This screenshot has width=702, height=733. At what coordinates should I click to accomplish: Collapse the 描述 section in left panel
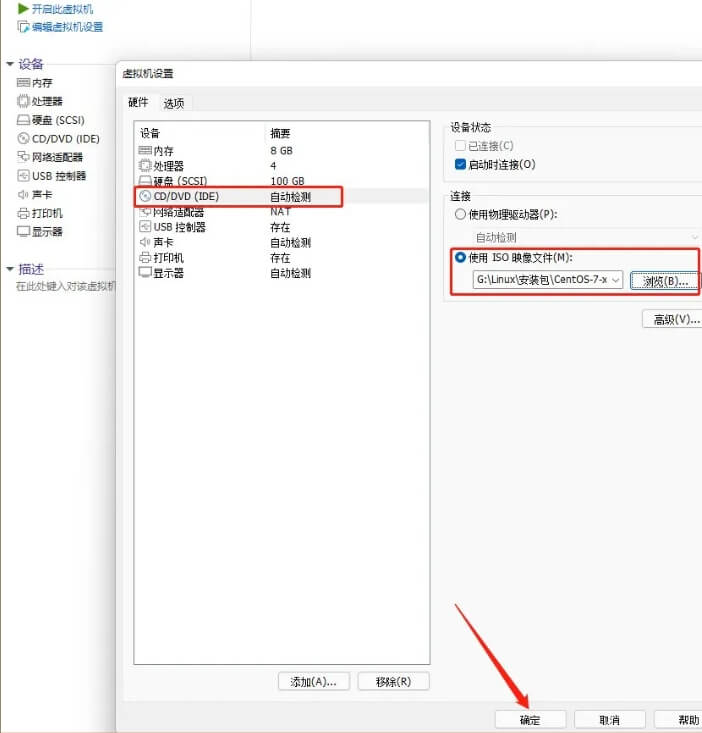coord(10,269)
